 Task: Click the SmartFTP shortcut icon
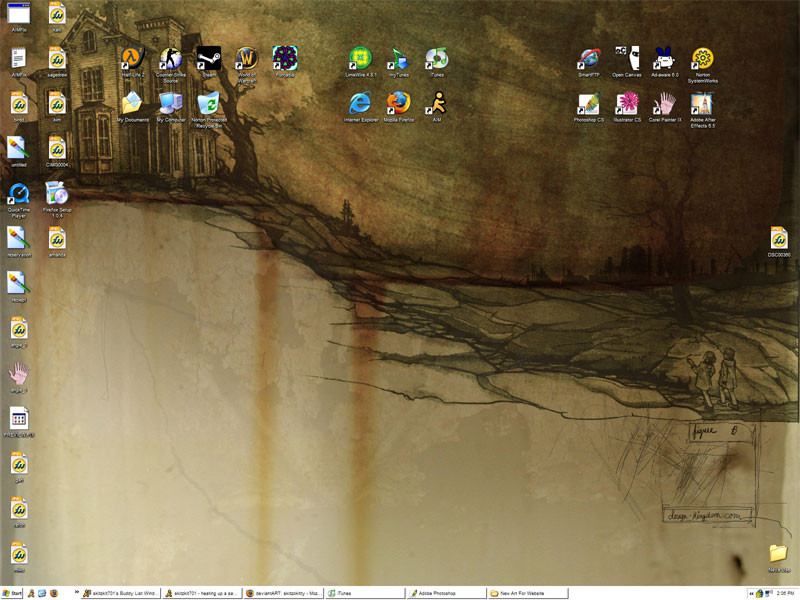589,59
